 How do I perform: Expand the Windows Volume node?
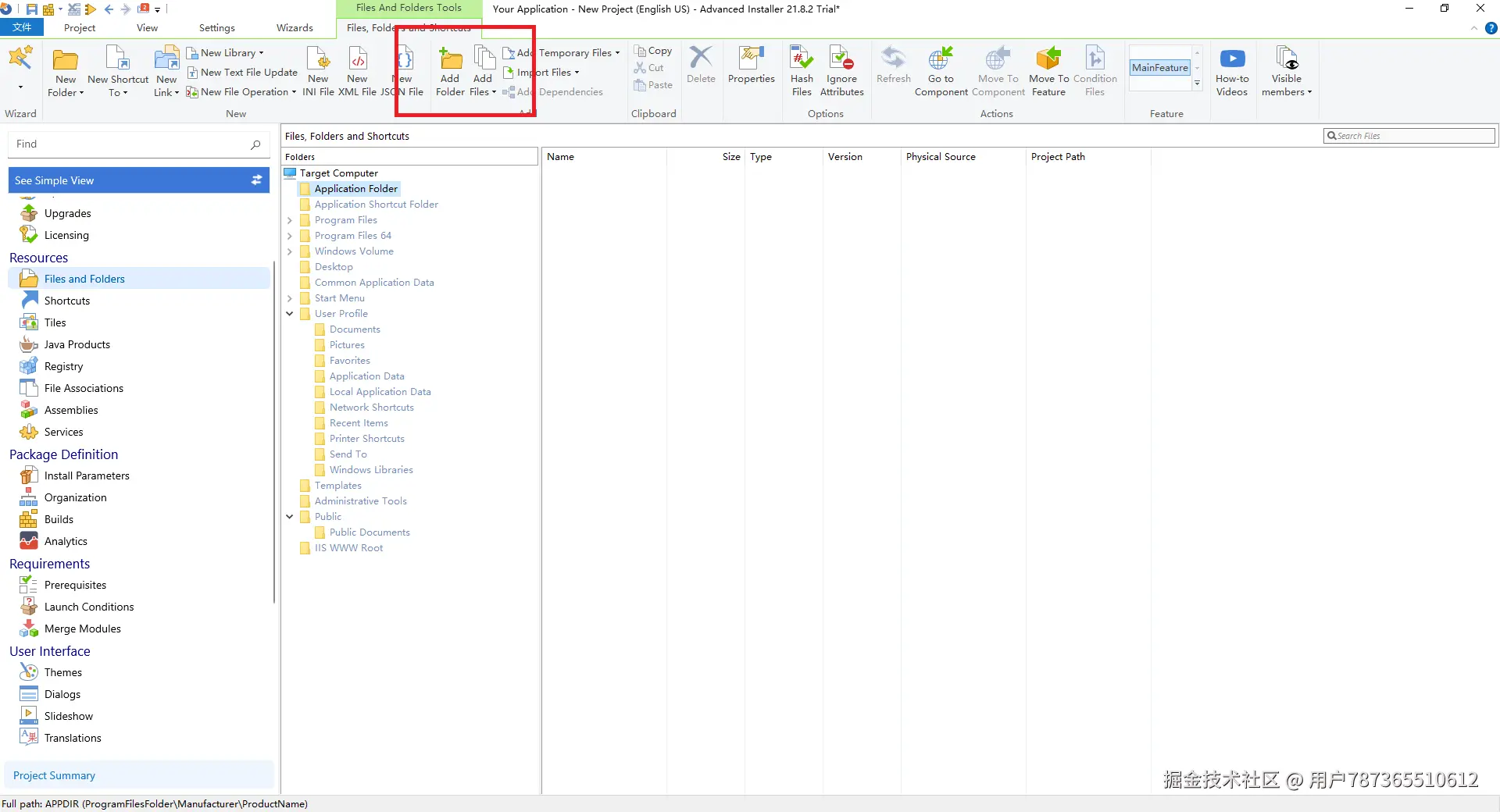(x=290, y=251)
